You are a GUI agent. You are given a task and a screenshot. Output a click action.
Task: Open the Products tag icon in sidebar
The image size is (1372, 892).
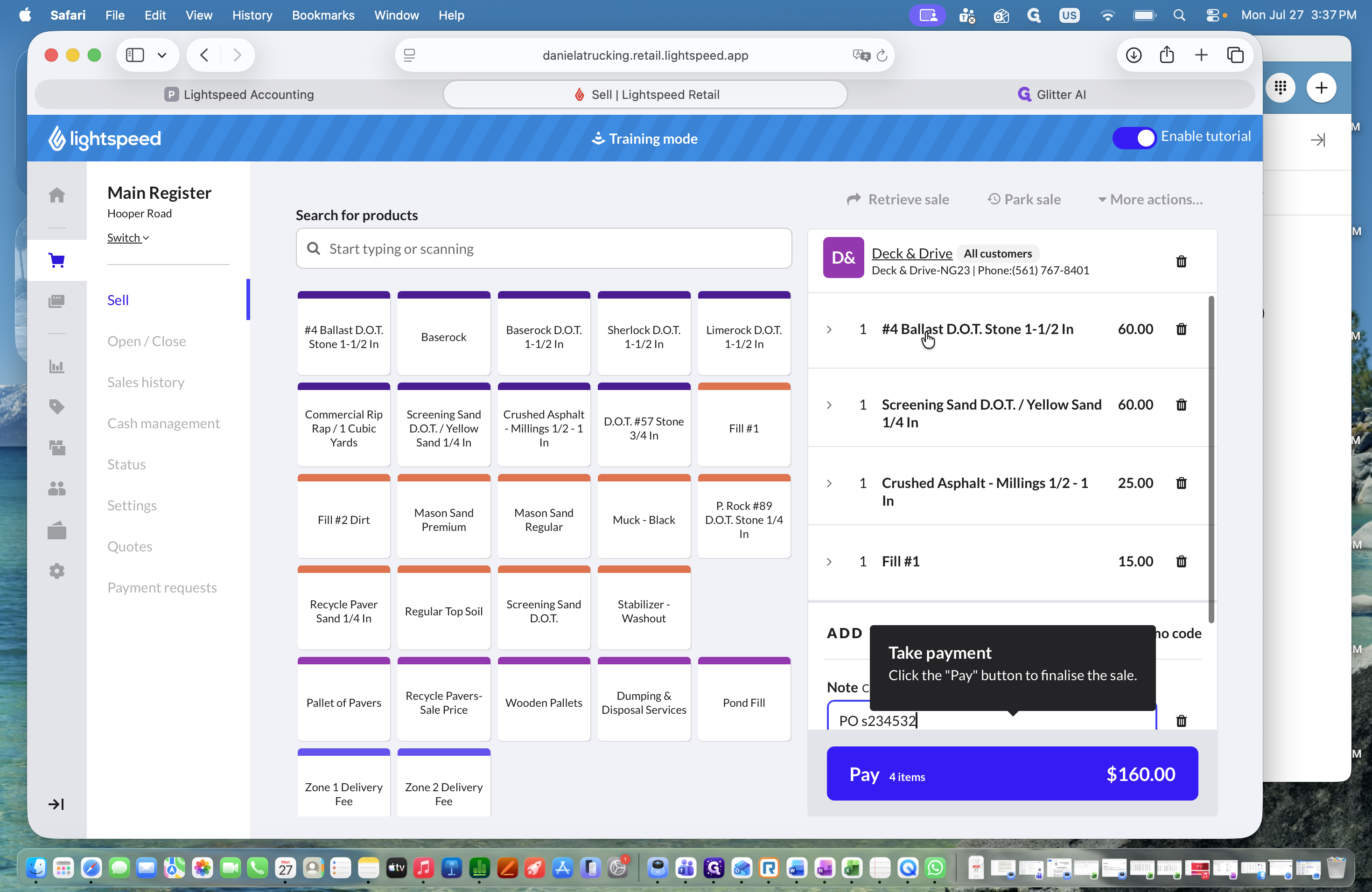(x=56, y=407)
